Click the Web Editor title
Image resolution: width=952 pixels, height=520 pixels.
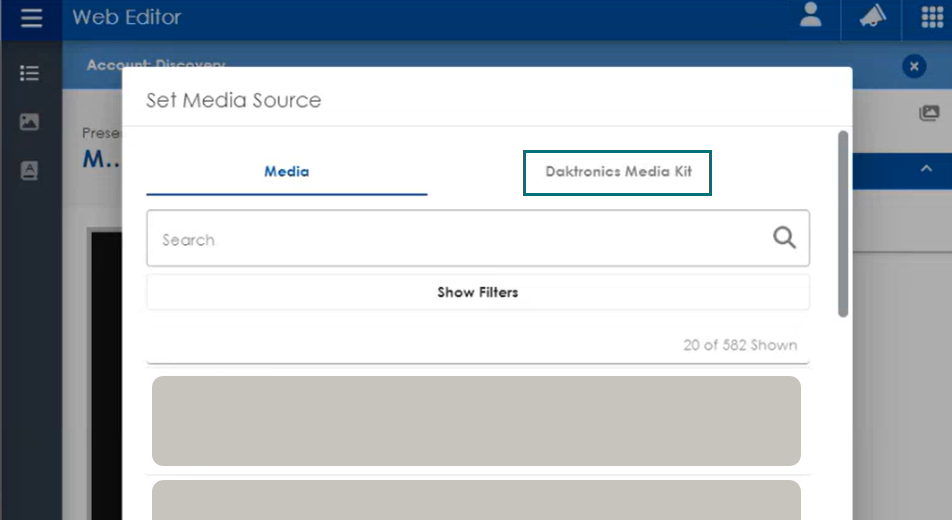click(127, 17)
